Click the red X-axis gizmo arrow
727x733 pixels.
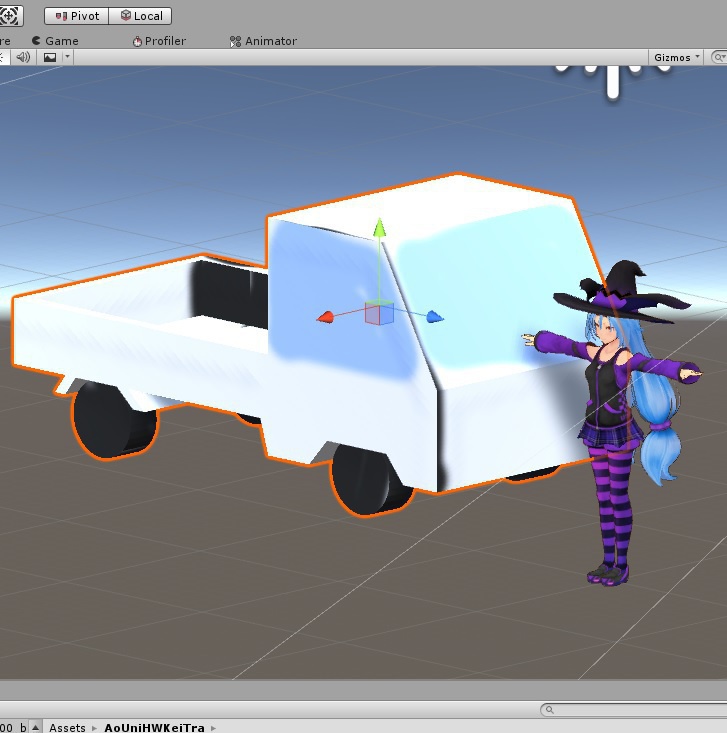[x=325, y=317]
